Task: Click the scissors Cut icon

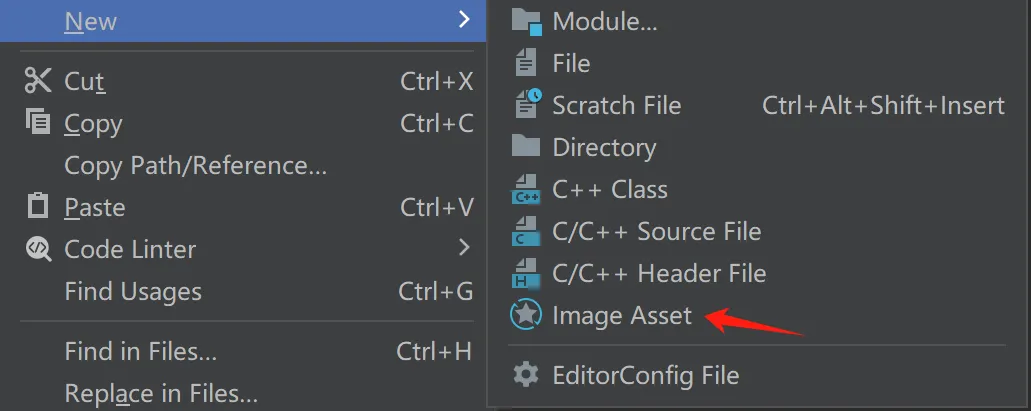Action: (37, 81)
